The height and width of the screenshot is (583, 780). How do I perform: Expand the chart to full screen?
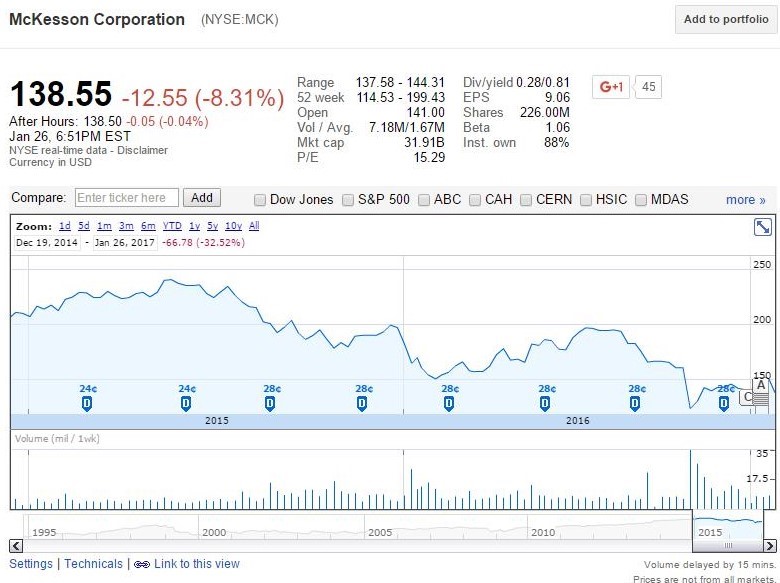tap(762, 227)
